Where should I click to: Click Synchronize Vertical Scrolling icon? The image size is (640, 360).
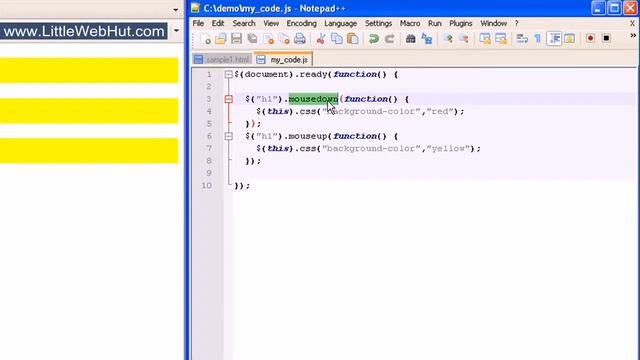tap(485, 39)
